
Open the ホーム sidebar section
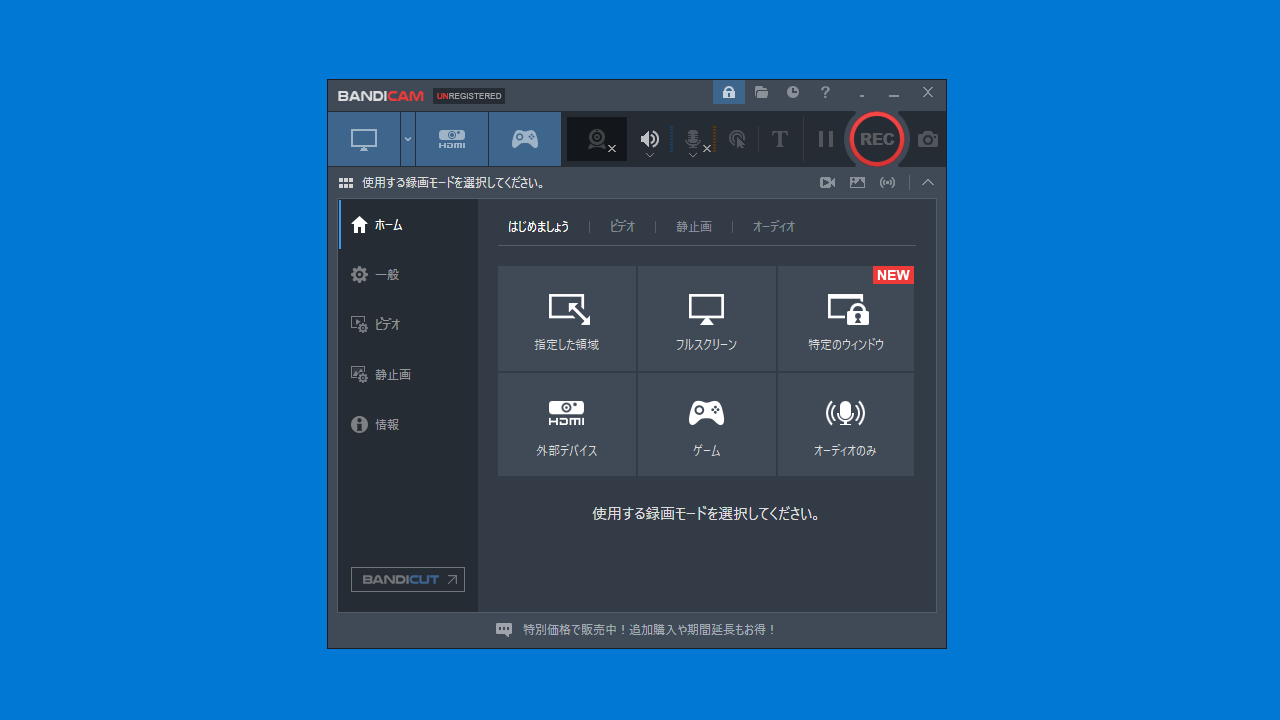click(x=408, y=225)
